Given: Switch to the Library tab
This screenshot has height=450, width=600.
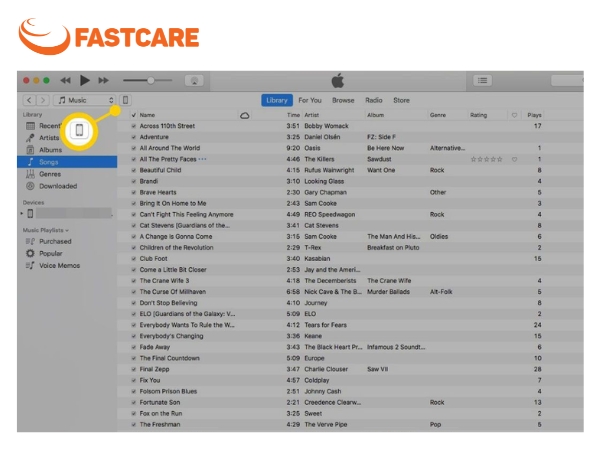Looking at the screenshot, I should 277,100.
